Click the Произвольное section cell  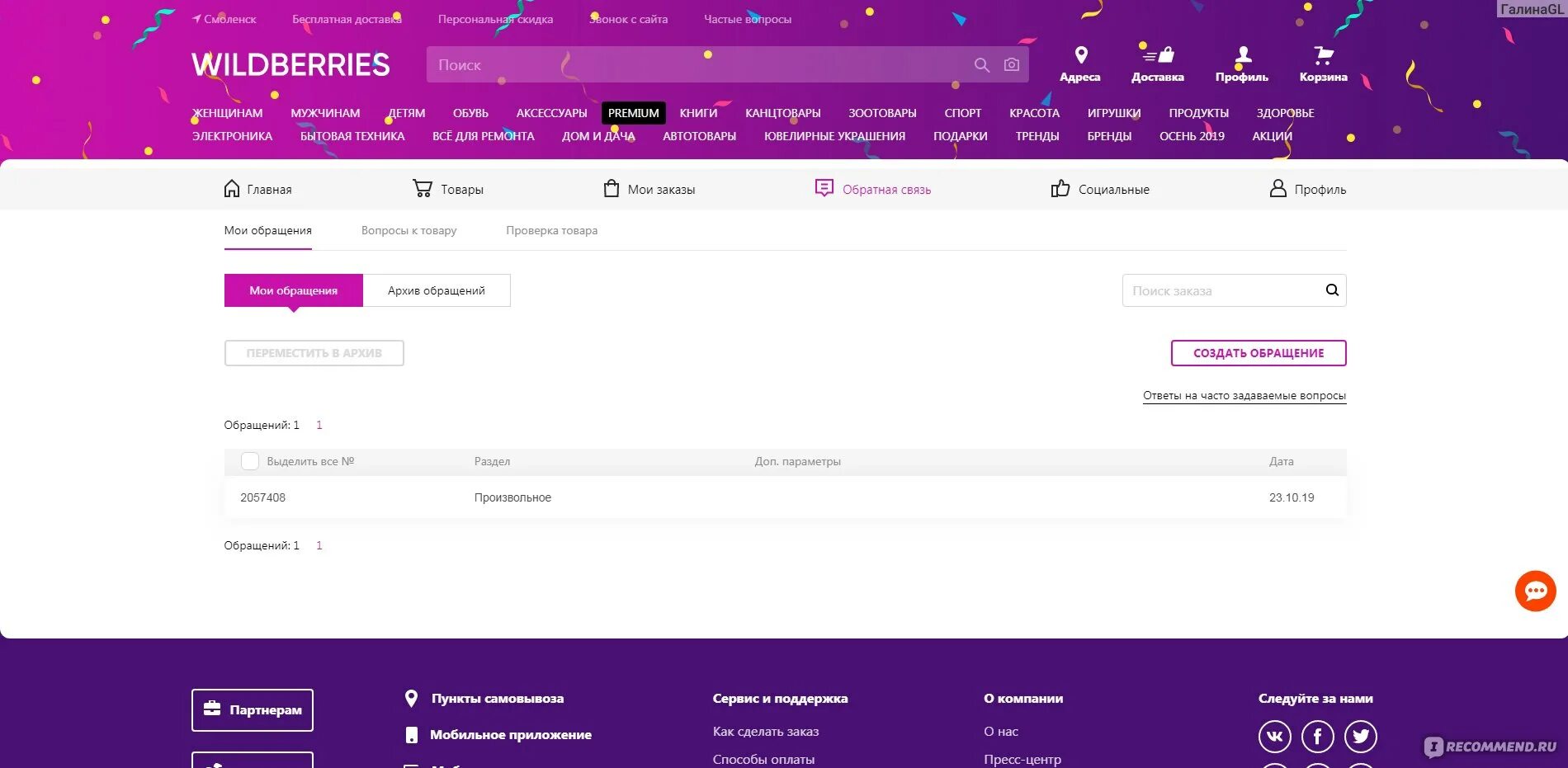click(512, 497)
